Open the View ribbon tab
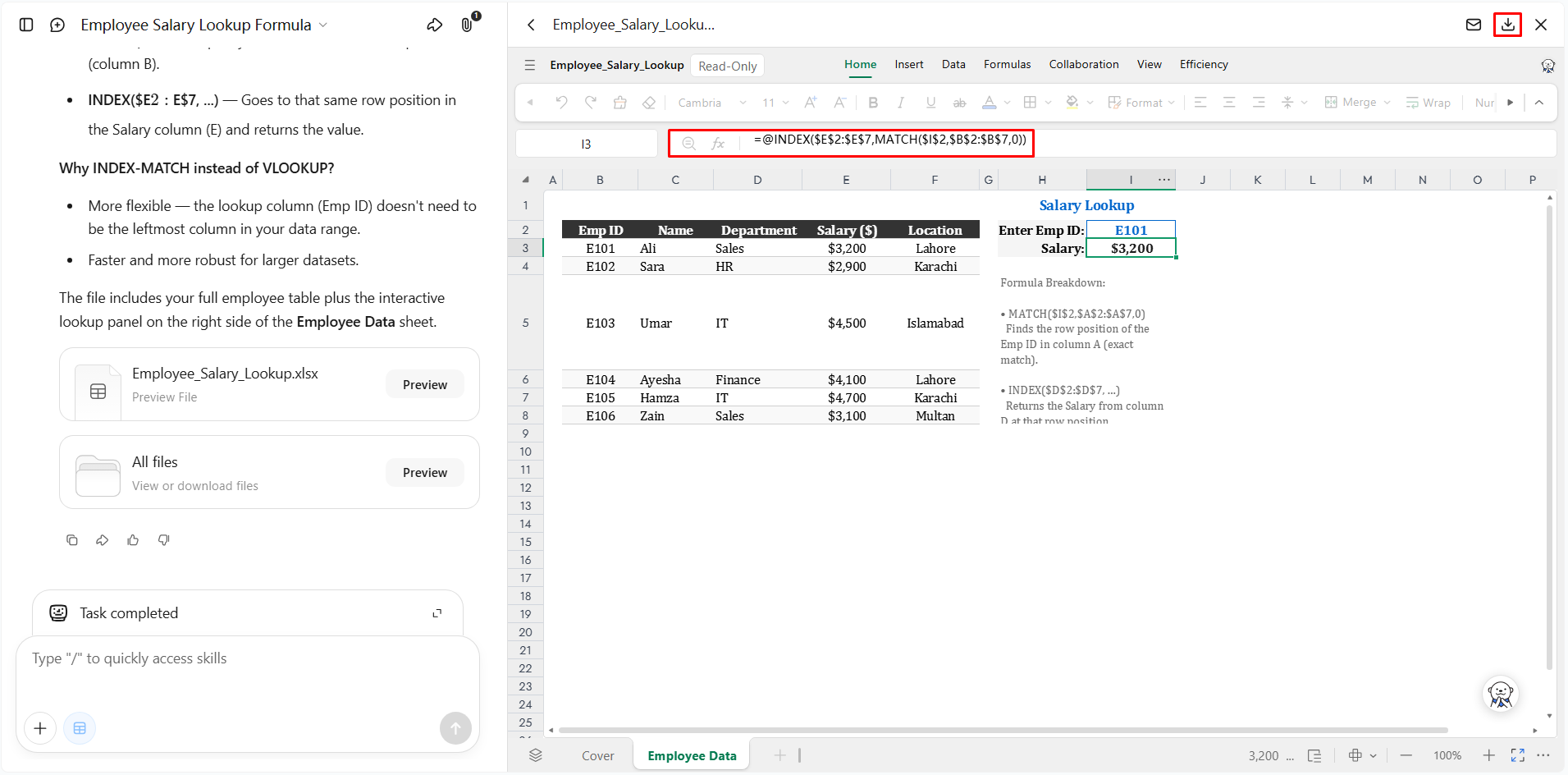This screenshot has width=1568, height=775. coord(1149,64)
